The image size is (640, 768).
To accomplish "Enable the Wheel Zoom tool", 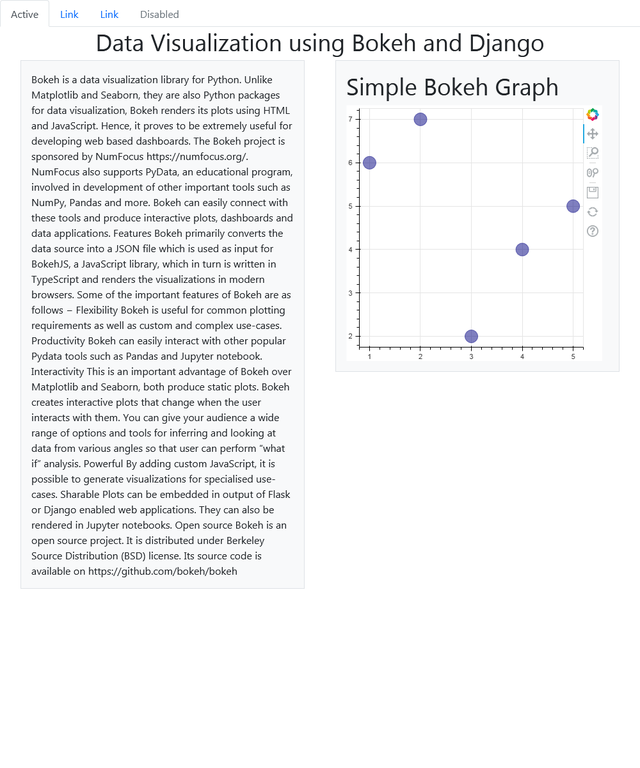I will [x=592, y=172].
